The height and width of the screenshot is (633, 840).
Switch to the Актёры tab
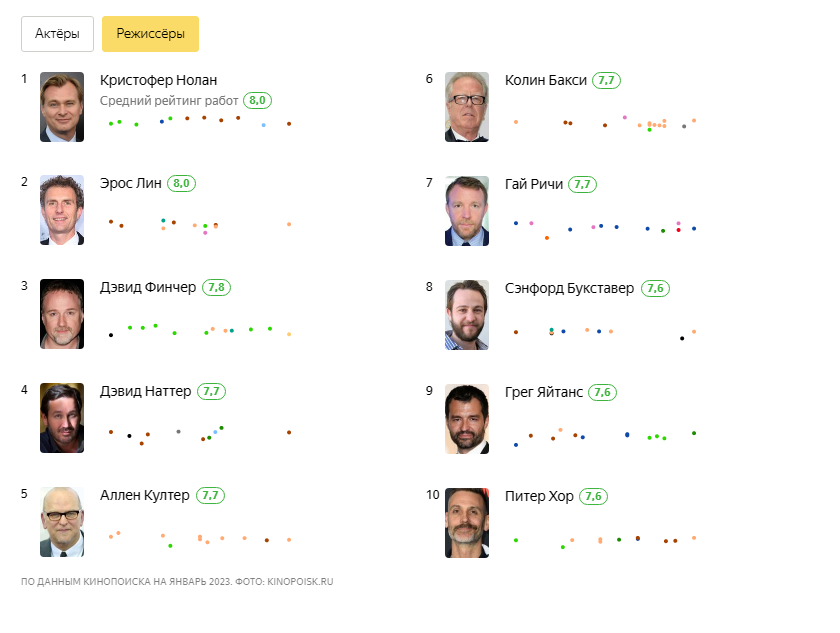57,34
